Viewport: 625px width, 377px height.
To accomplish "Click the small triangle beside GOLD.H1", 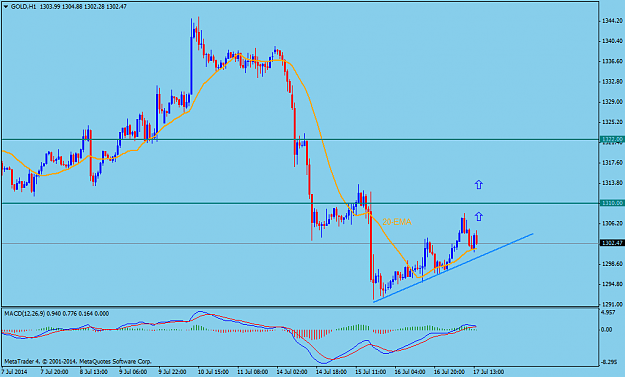I will point(6,7).
